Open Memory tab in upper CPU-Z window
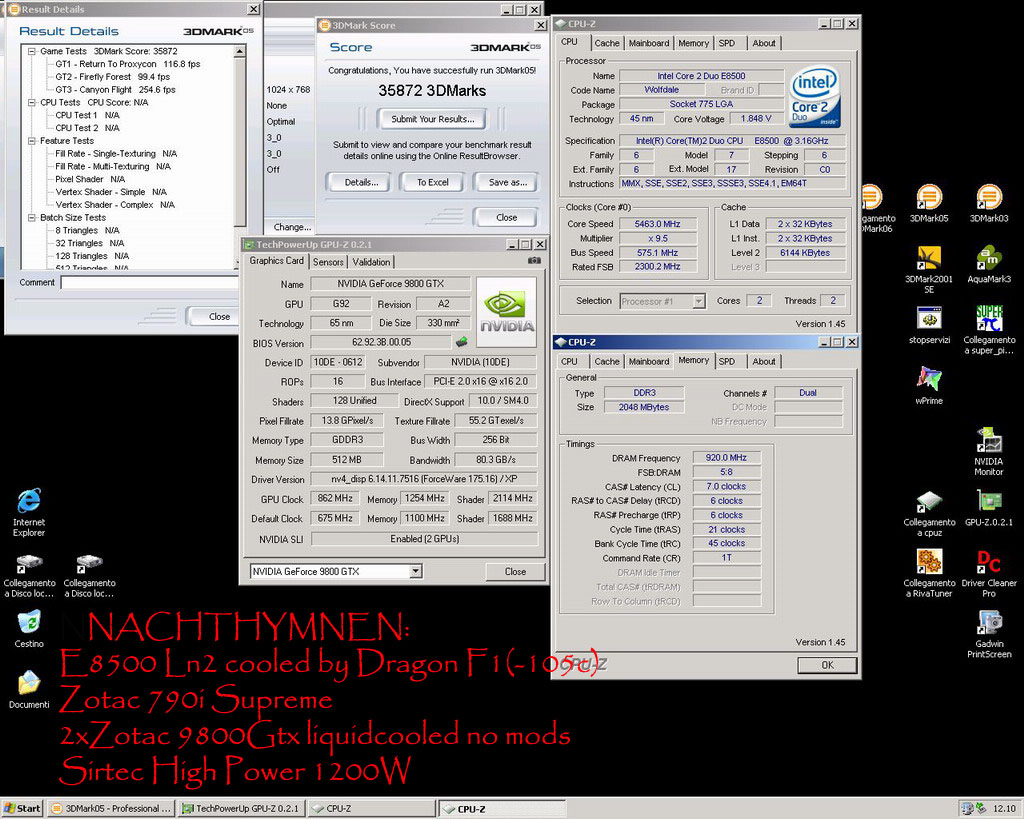 (693, 43)
